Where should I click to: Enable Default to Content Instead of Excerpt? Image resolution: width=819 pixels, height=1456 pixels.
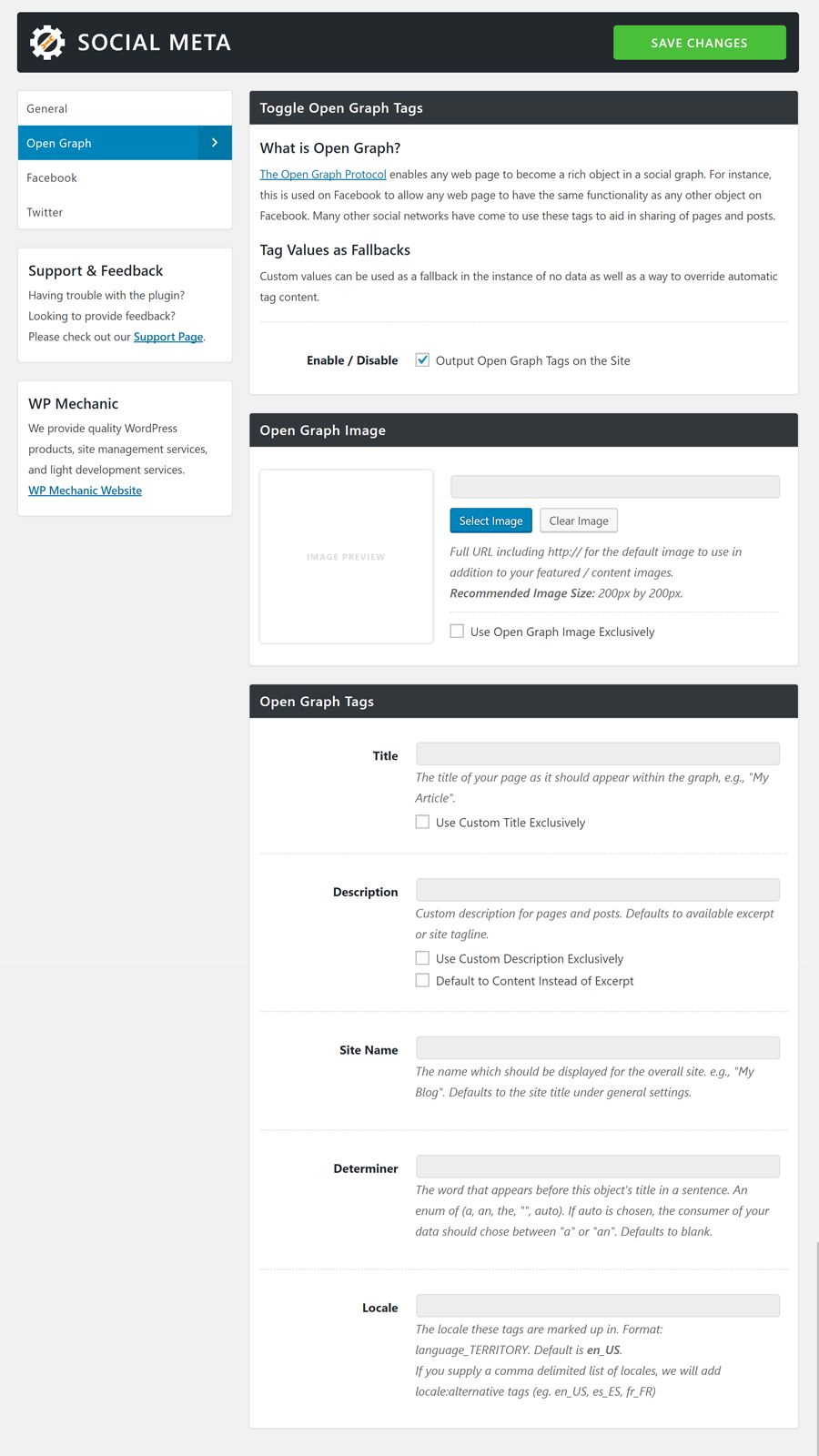click(x=422, y=980)
